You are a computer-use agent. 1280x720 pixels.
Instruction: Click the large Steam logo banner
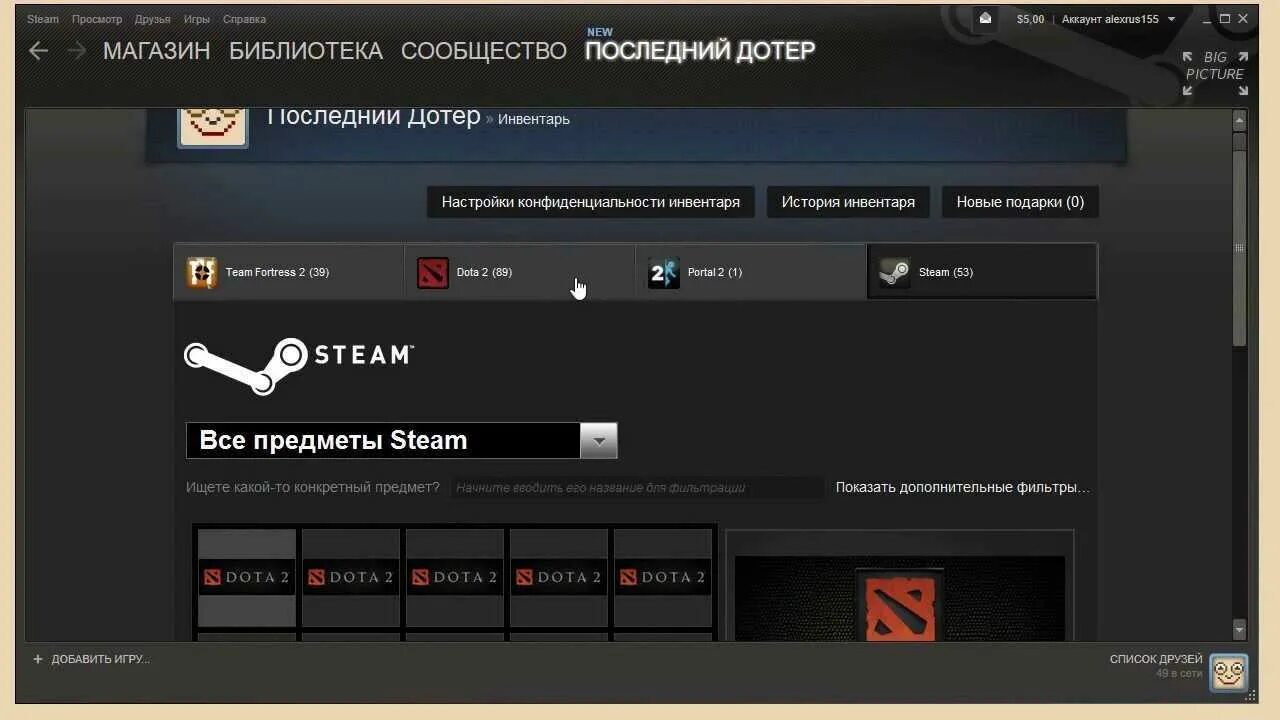coord(299,365)
